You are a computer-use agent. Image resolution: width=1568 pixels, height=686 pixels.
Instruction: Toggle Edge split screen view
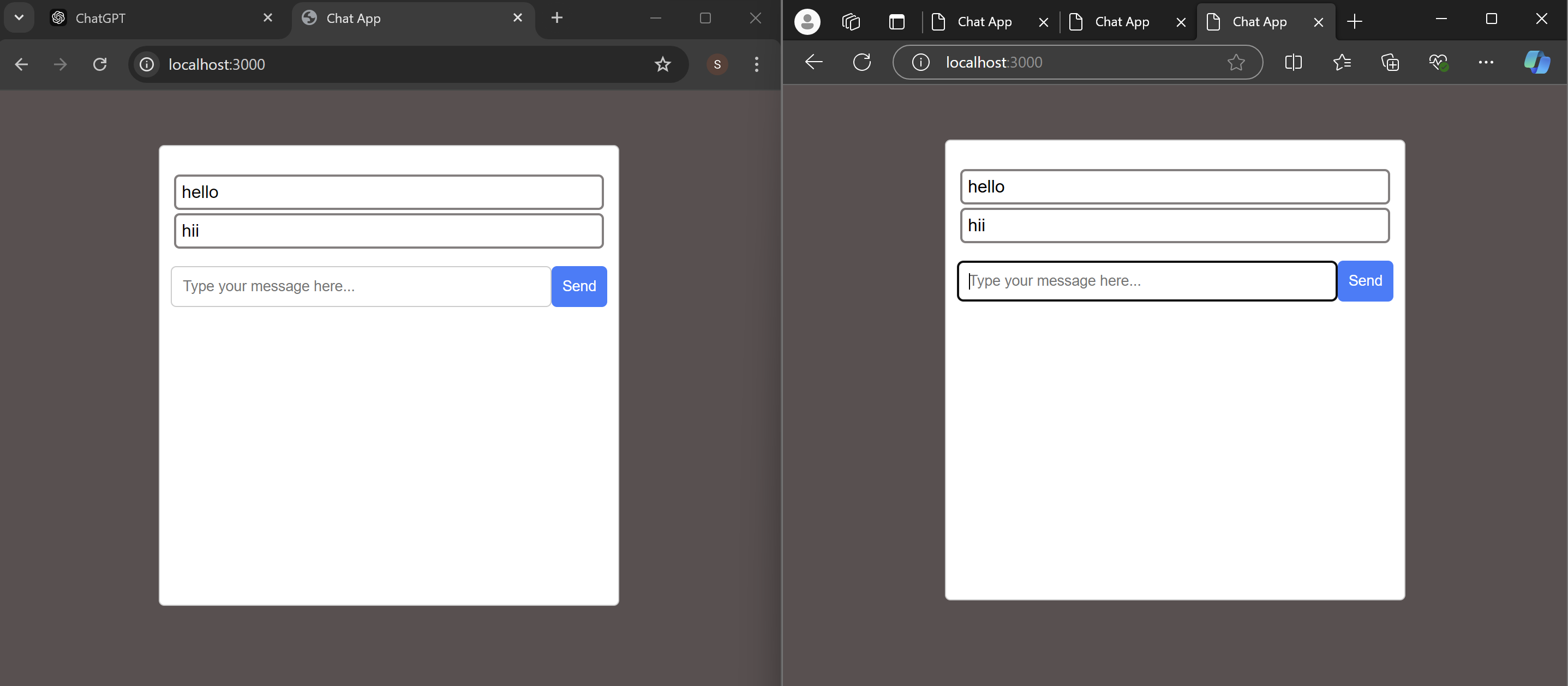coord(1293,62)
